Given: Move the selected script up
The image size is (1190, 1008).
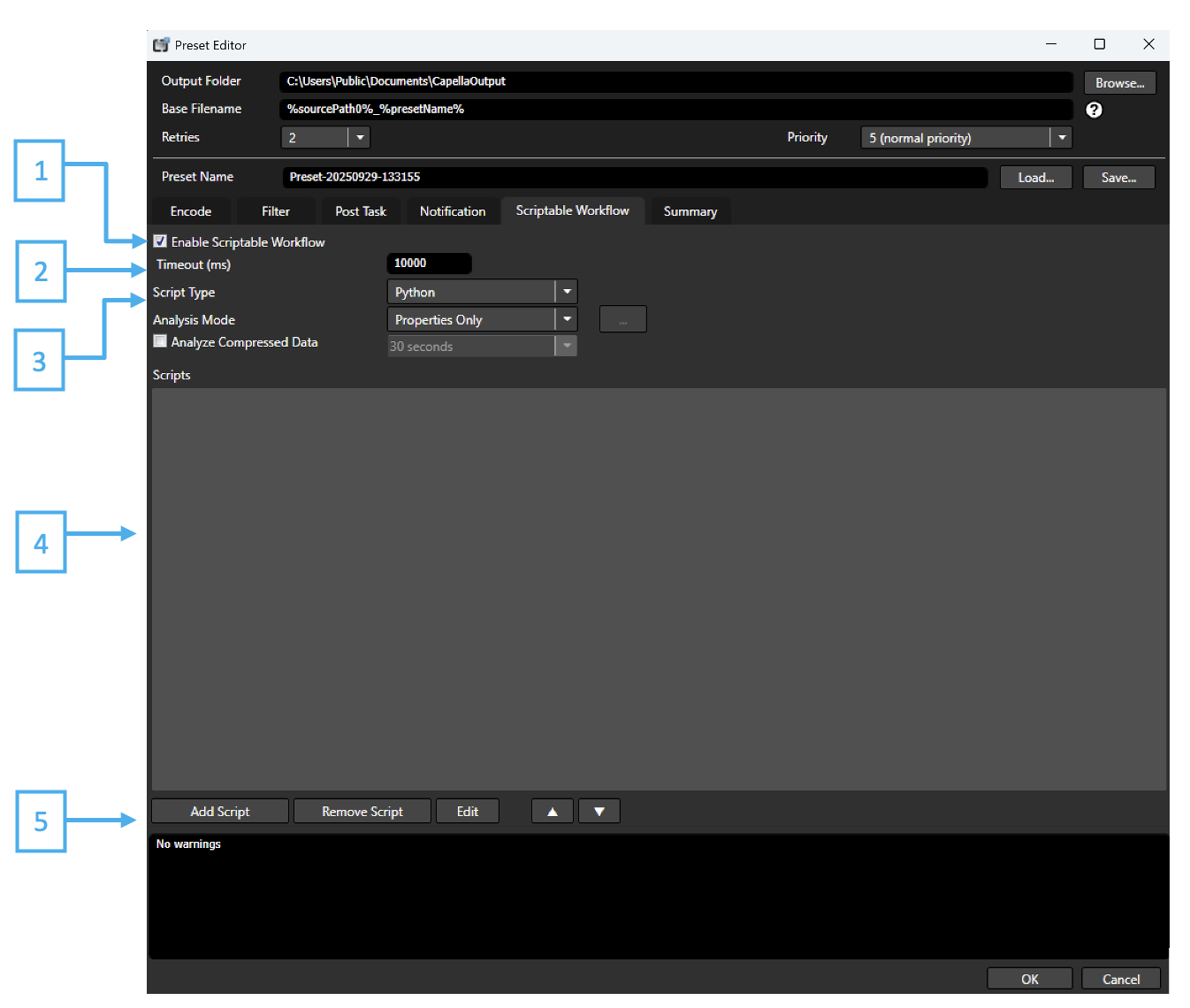Looking at the screenshot, I should coord(552,811).
